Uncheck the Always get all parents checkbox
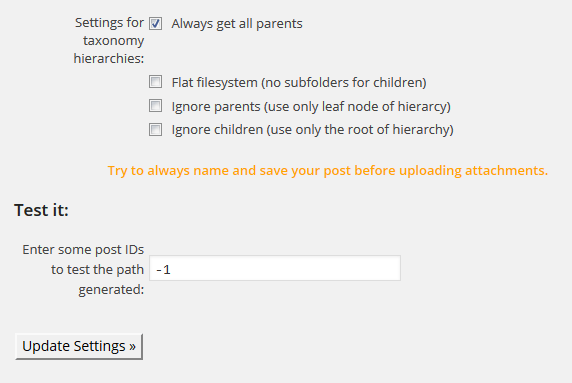572x383 pixels. [x=155, y=24]
